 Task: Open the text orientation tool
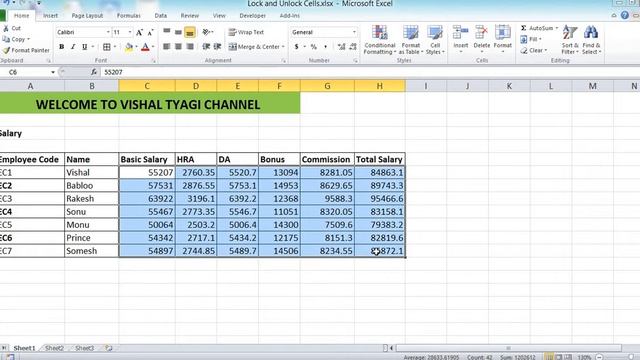click(x=207, y=32)
